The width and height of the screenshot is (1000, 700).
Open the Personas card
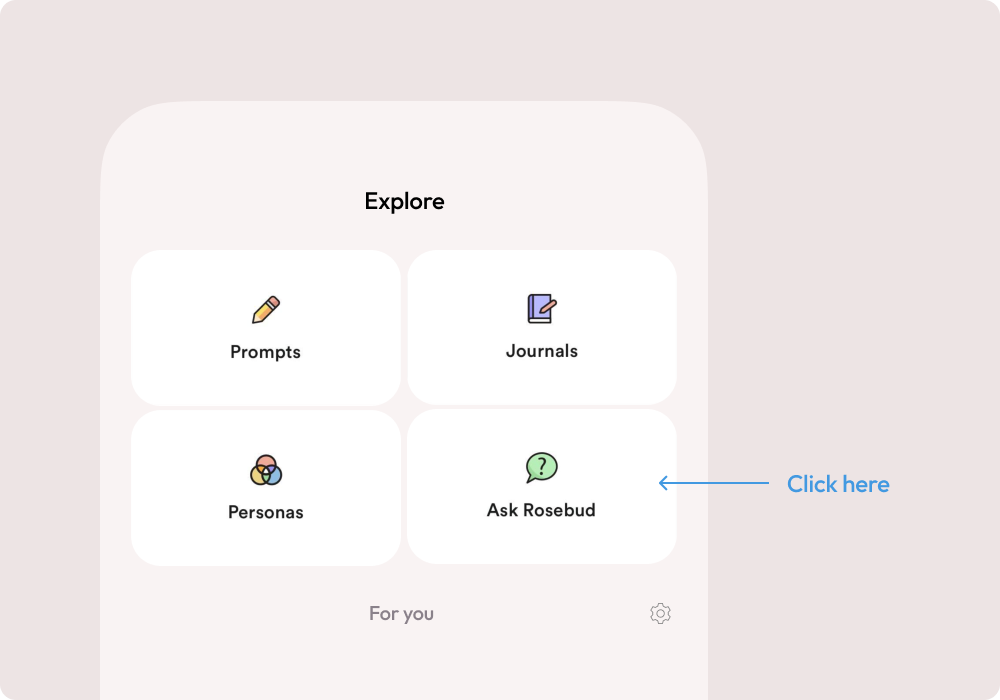(266, 488)
